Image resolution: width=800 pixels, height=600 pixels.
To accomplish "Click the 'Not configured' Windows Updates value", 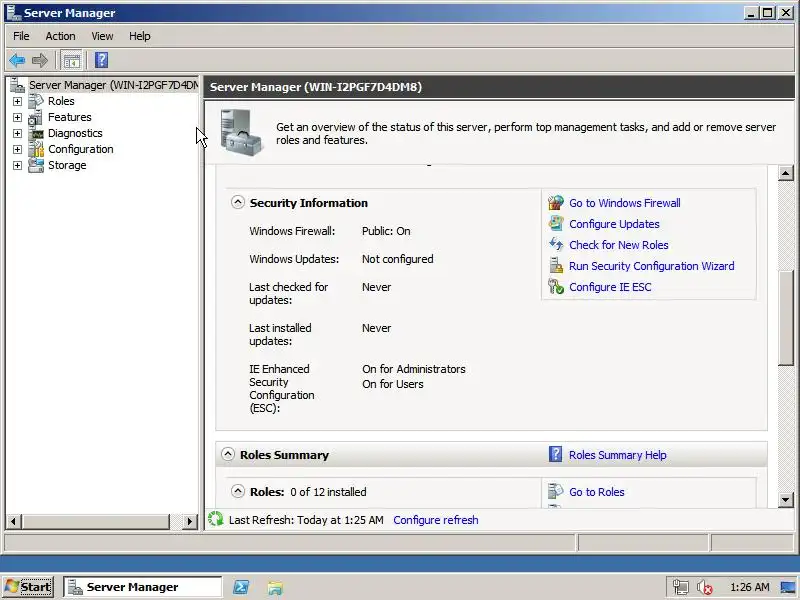I will (x=397, y=259).
